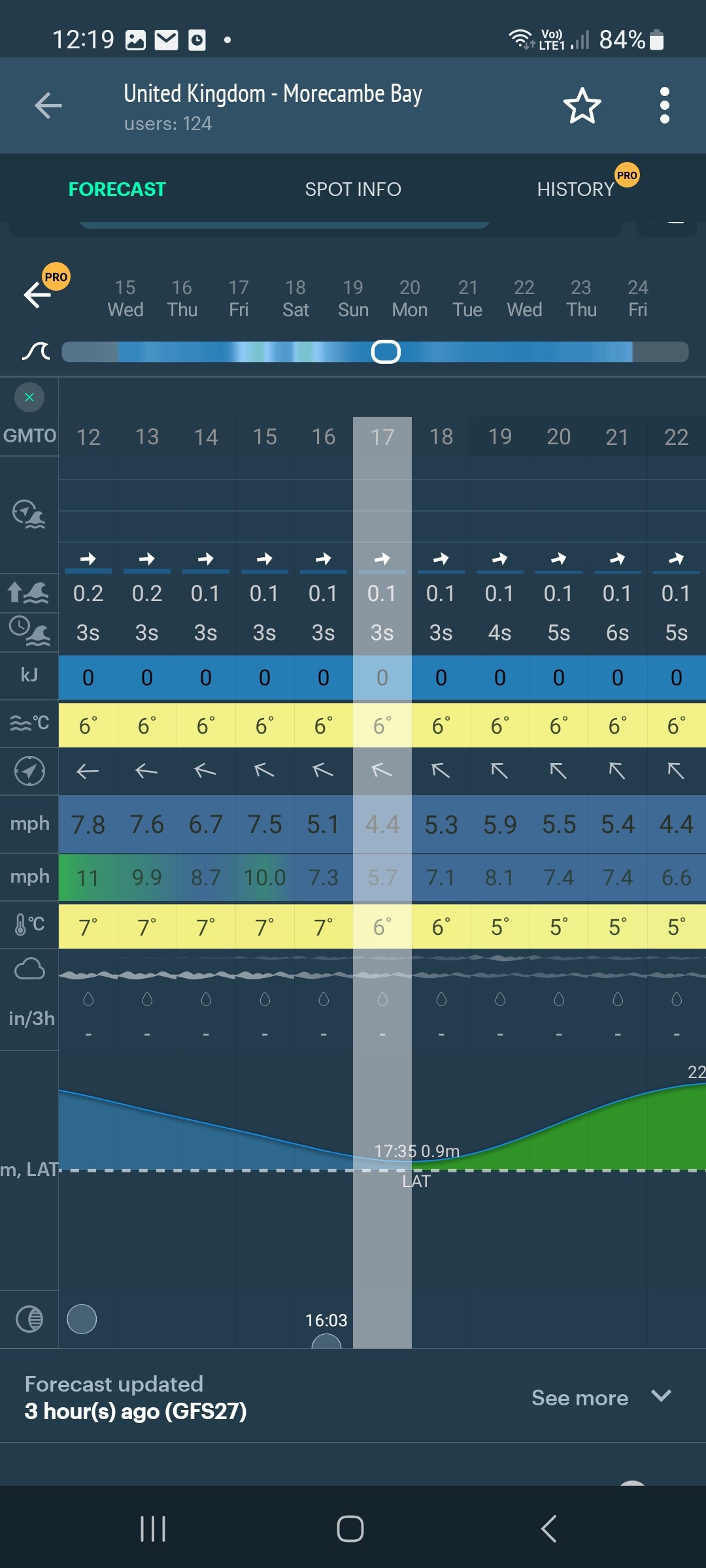Tap the wave period clock icon
The height and width of the screenshot is (1568, 706).
(x=29, y=631)
